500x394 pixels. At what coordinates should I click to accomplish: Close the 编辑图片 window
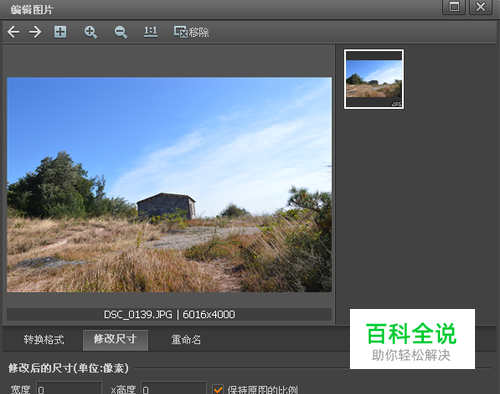[481, 7]
